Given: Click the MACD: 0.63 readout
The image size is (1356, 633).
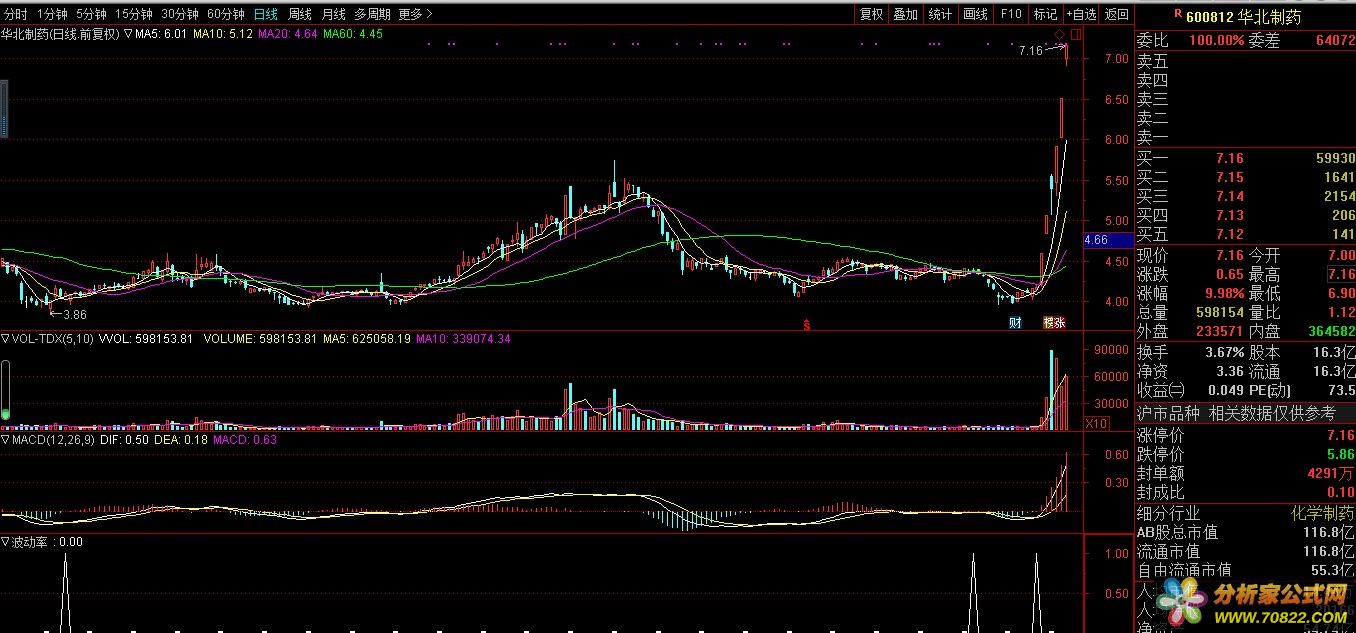Looking at the screenshot, I should [245, 439].
